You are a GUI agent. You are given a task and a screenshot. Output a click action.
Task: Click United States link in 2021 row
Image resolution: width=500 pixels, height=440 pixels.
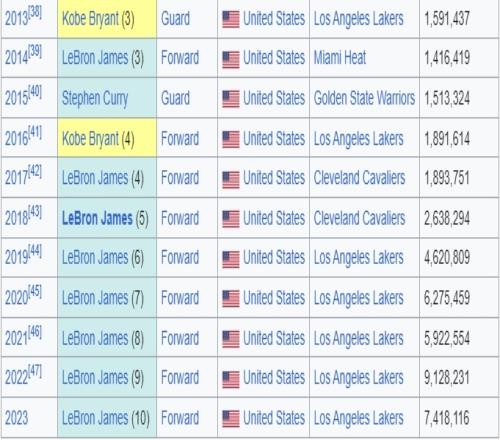pyautogui.click(x=274, y=338)
